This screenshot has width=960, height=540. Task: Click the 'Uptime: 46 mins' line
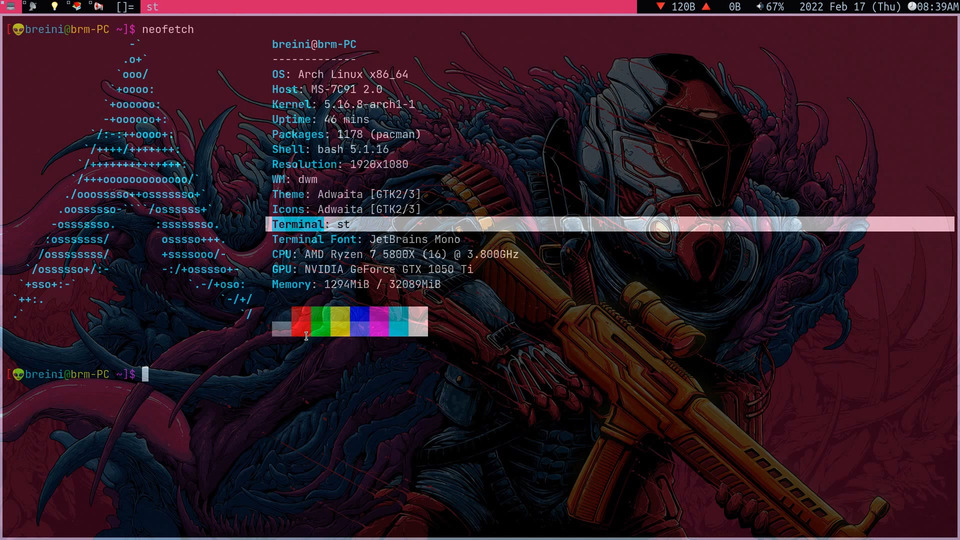click(320, 119)
